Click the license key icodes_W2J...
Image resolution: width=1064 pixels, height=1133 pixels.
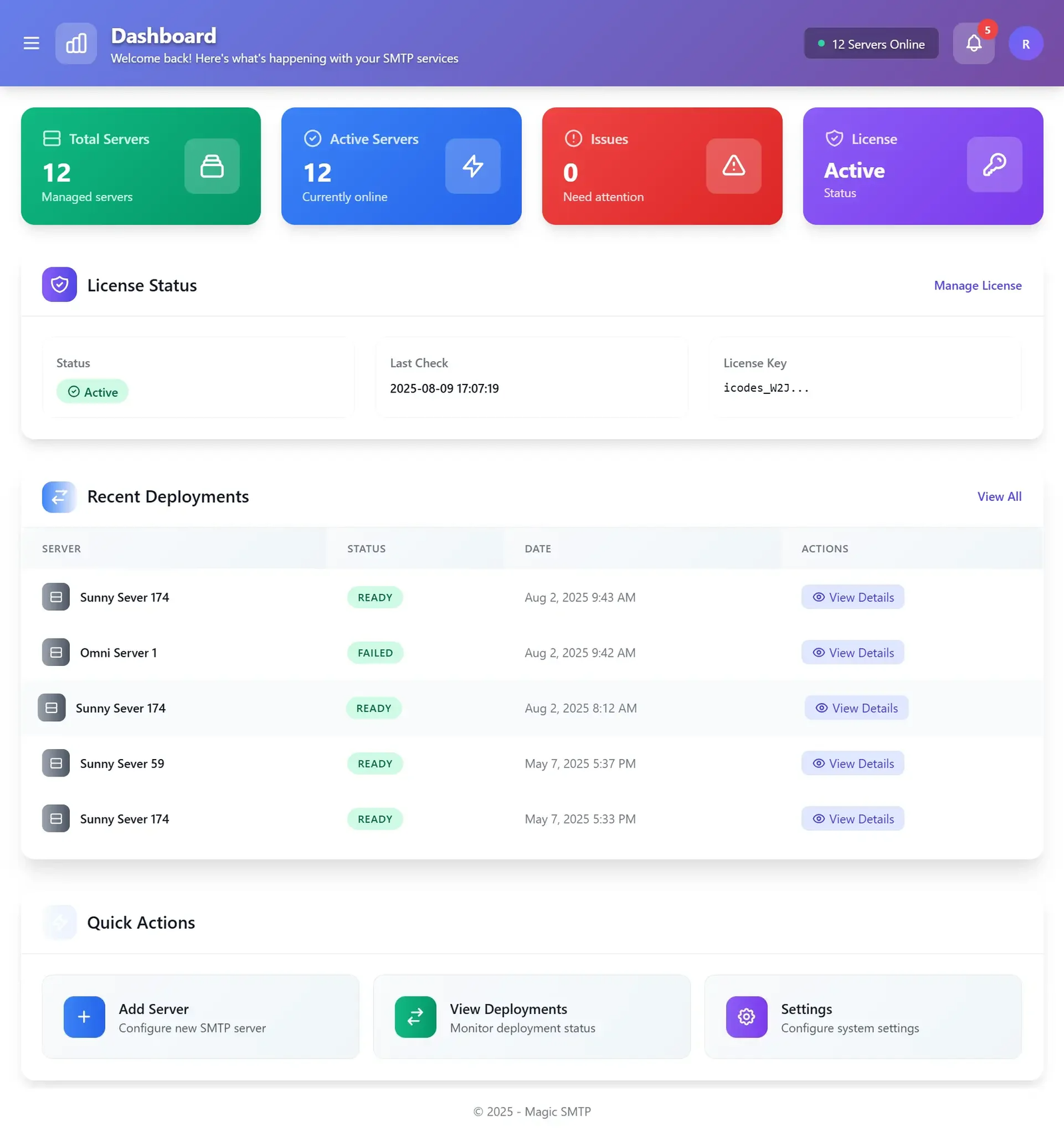point(766,388)
